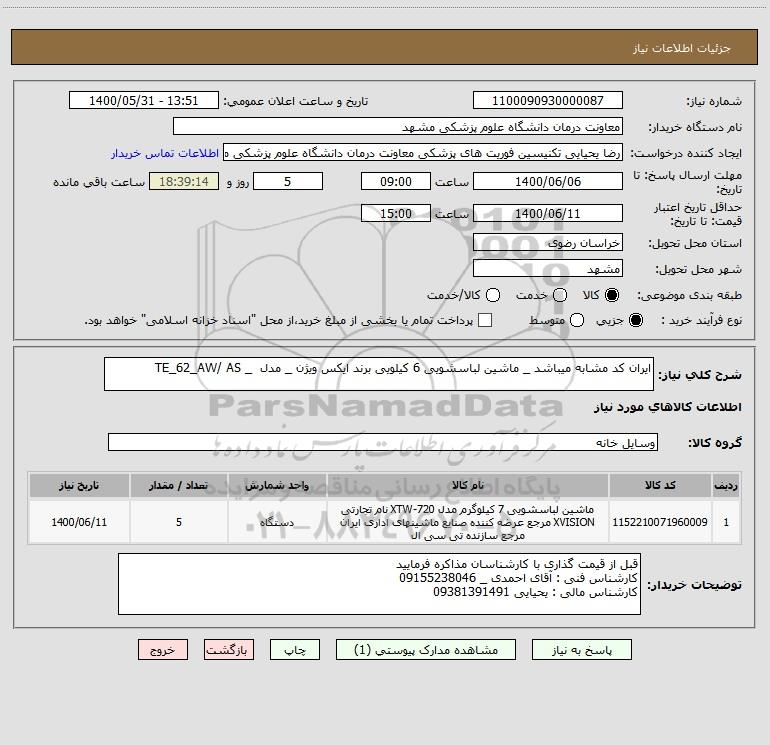Select the خدمت radio button
The height and width of the screenshot is (745, 770).
pos(560,295)
